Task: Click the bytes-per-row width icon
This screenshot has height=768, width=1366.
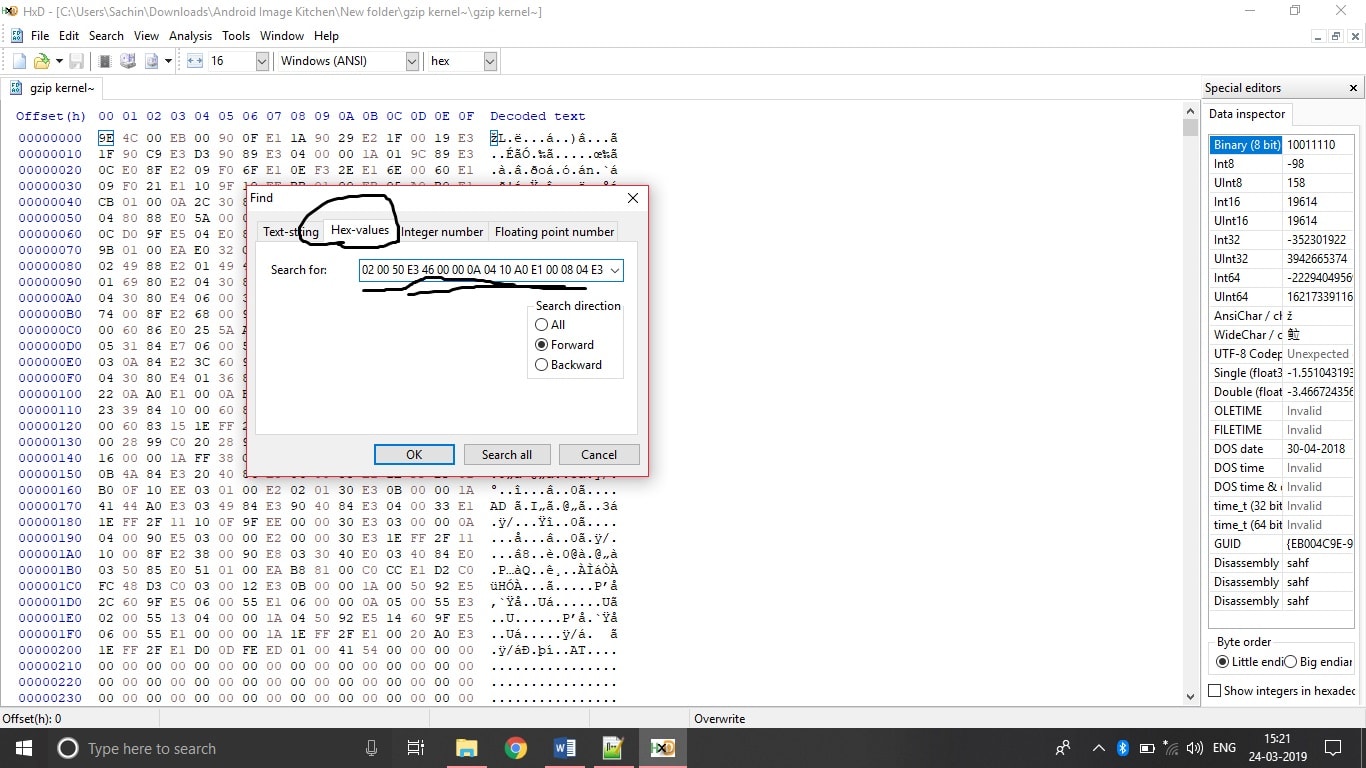Action: (195, 61)
